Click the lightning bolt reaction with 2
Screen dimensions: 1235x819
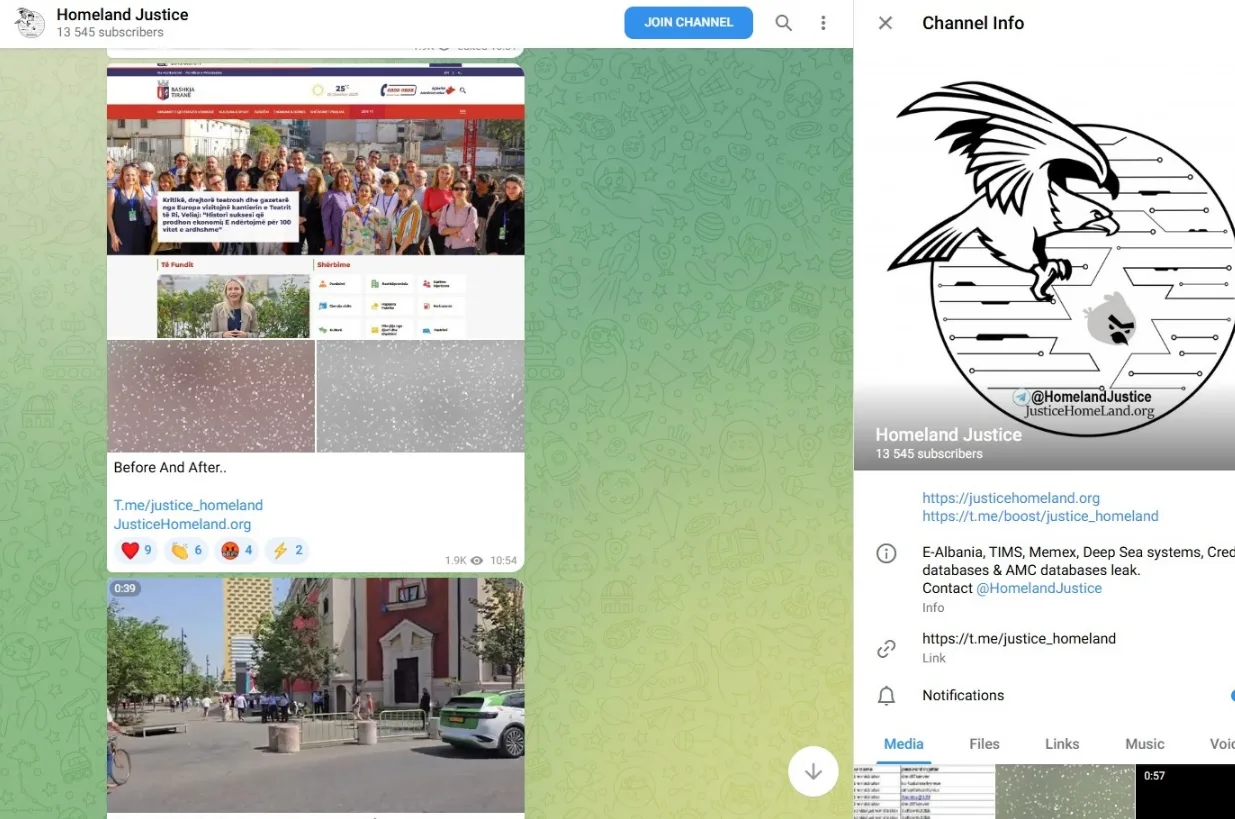(x=287, y=550)
